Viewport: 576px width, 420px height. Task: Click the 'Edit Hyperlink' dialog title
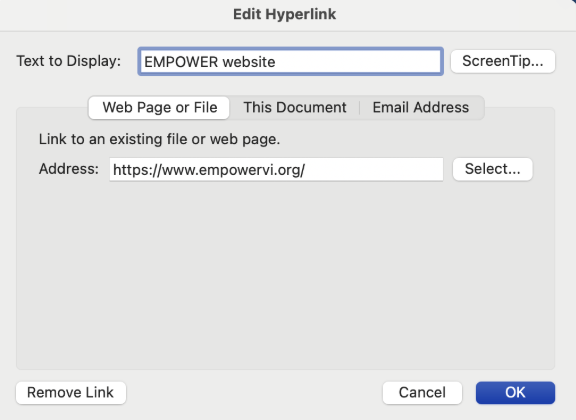pyautogui.click(x=284, y=14)
